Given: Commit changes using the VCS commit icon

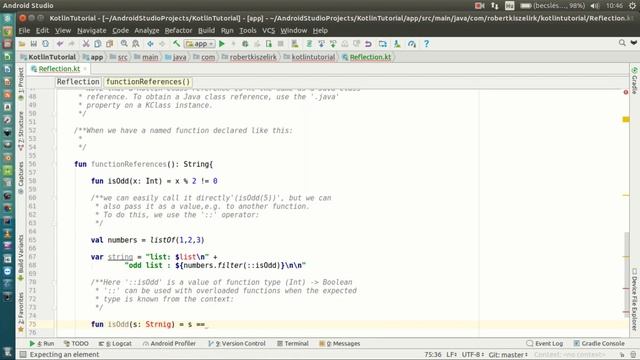Looking at the screenshot, I should point(333,44).
